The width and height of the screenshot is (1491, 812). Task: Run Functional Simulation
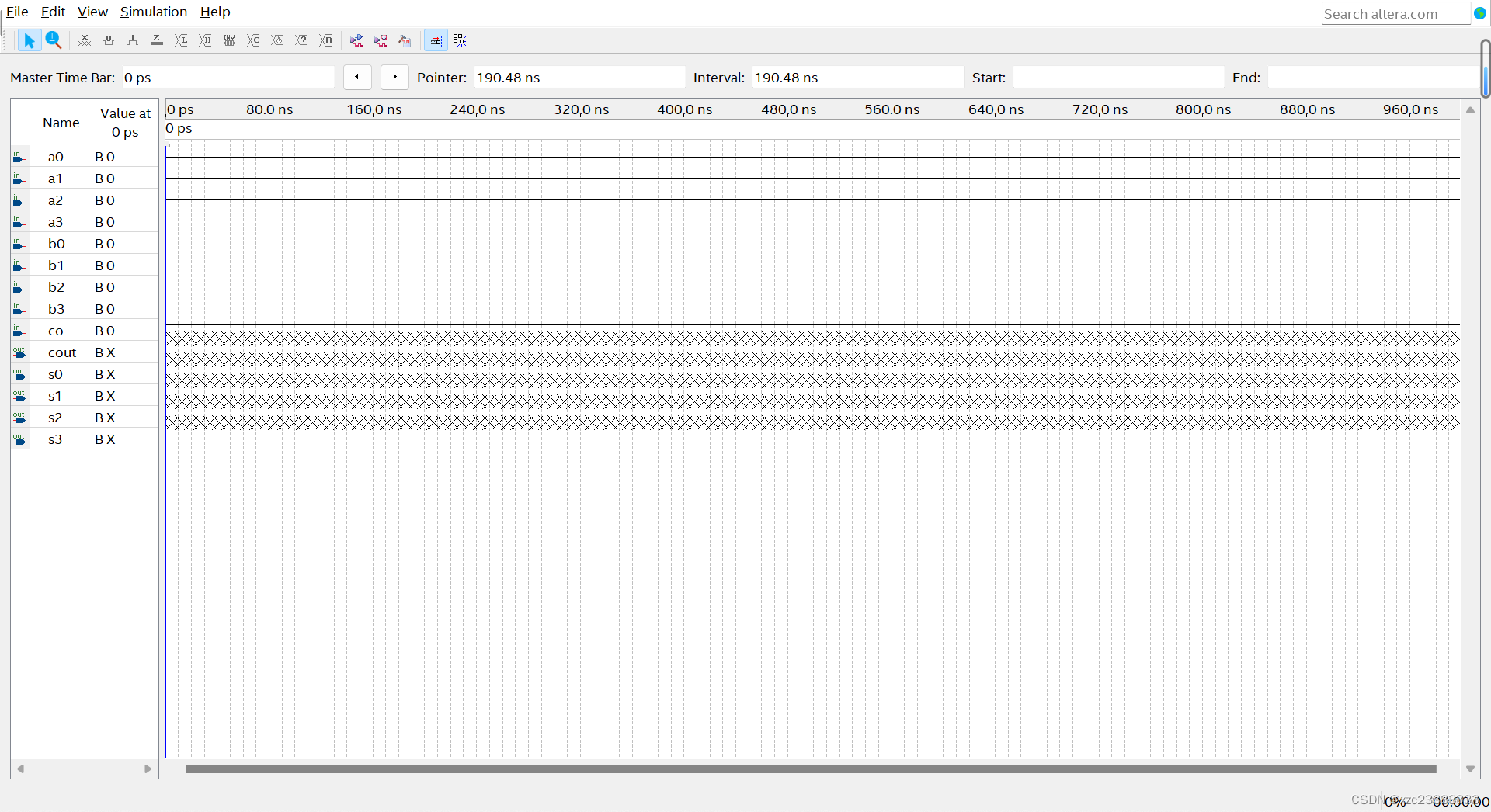[x=356, y=40]
